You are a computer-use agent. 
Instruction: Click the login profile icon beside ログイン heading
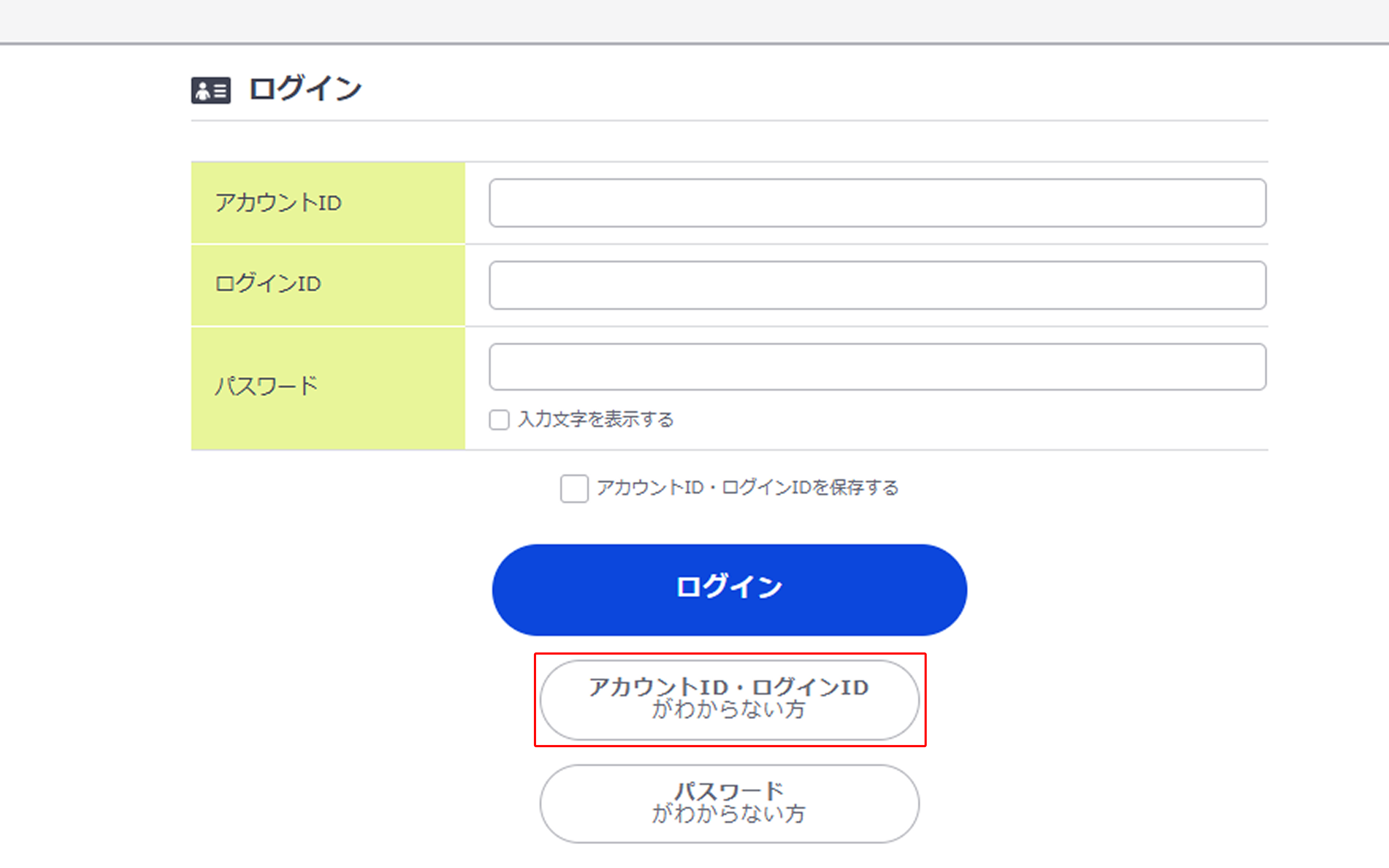211,89
